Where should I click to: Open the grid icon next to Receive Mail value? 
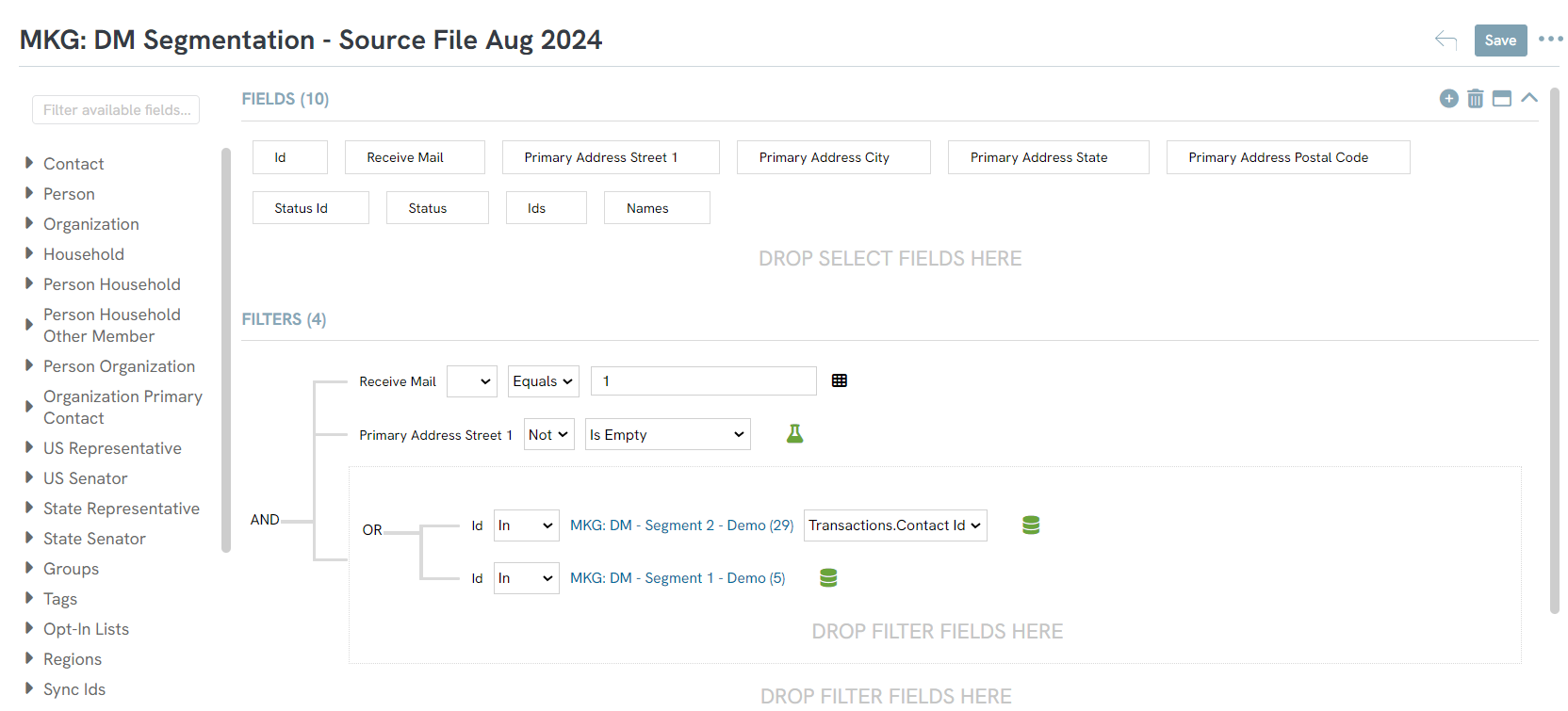[840, 380]
